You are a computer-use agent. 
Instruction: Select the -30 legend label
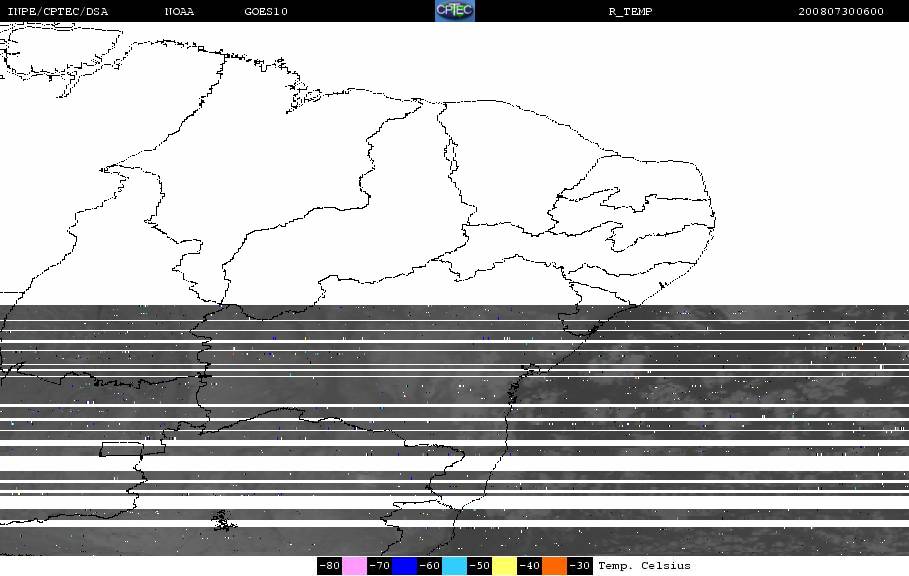(x=580, y=566)
